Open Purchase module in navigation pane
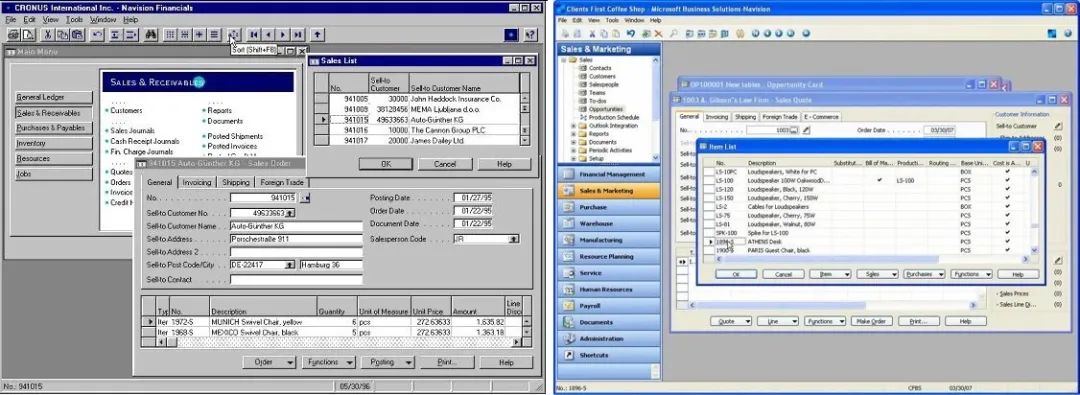Image resolution: width=1080 pixels, height=395 pixels. [x=609, y=207]
